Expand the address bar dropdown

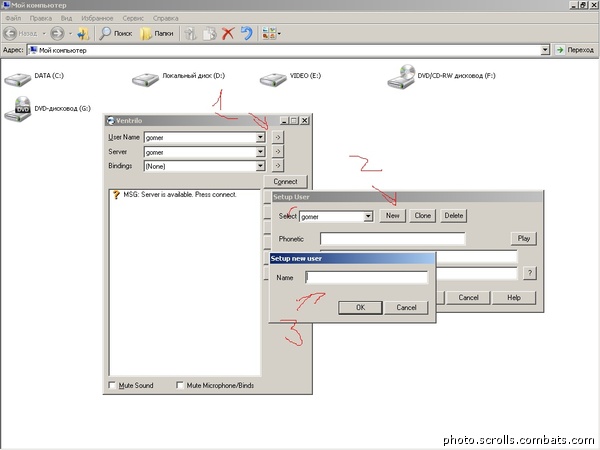coord(545,50)
